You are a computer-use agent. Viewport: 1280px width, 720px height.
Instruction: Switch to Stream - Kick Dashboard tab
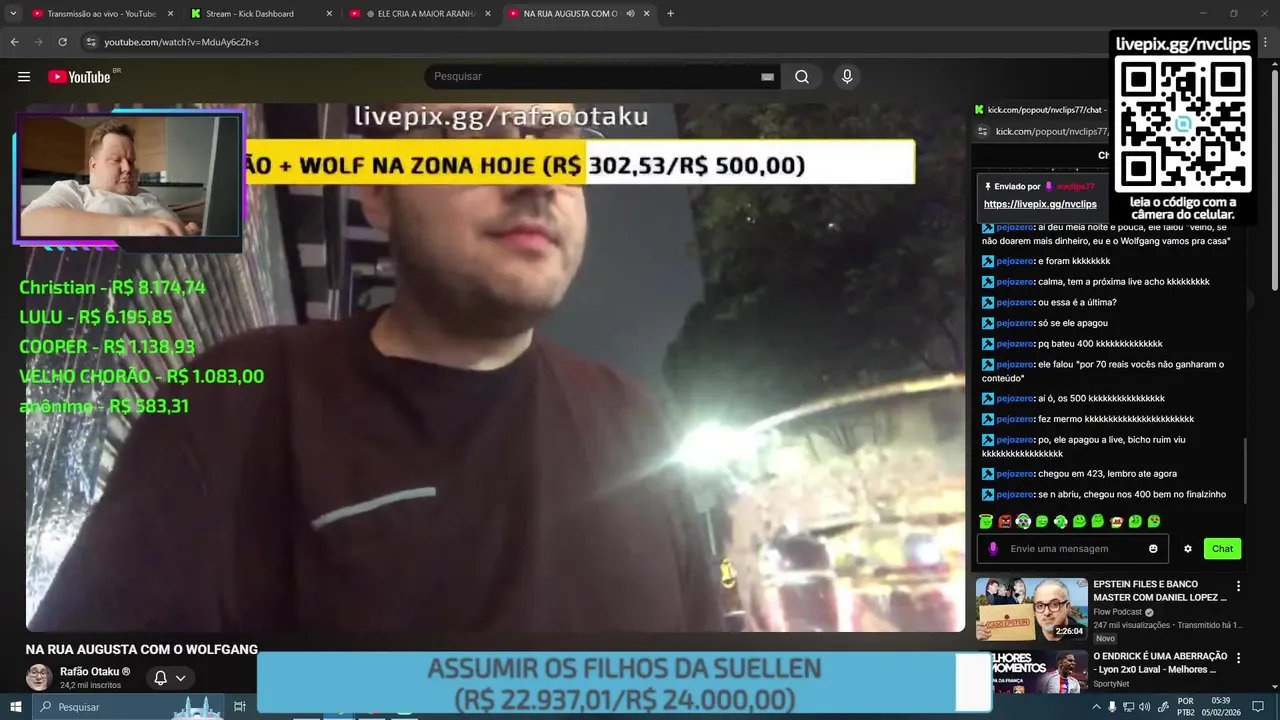point(262,14)
